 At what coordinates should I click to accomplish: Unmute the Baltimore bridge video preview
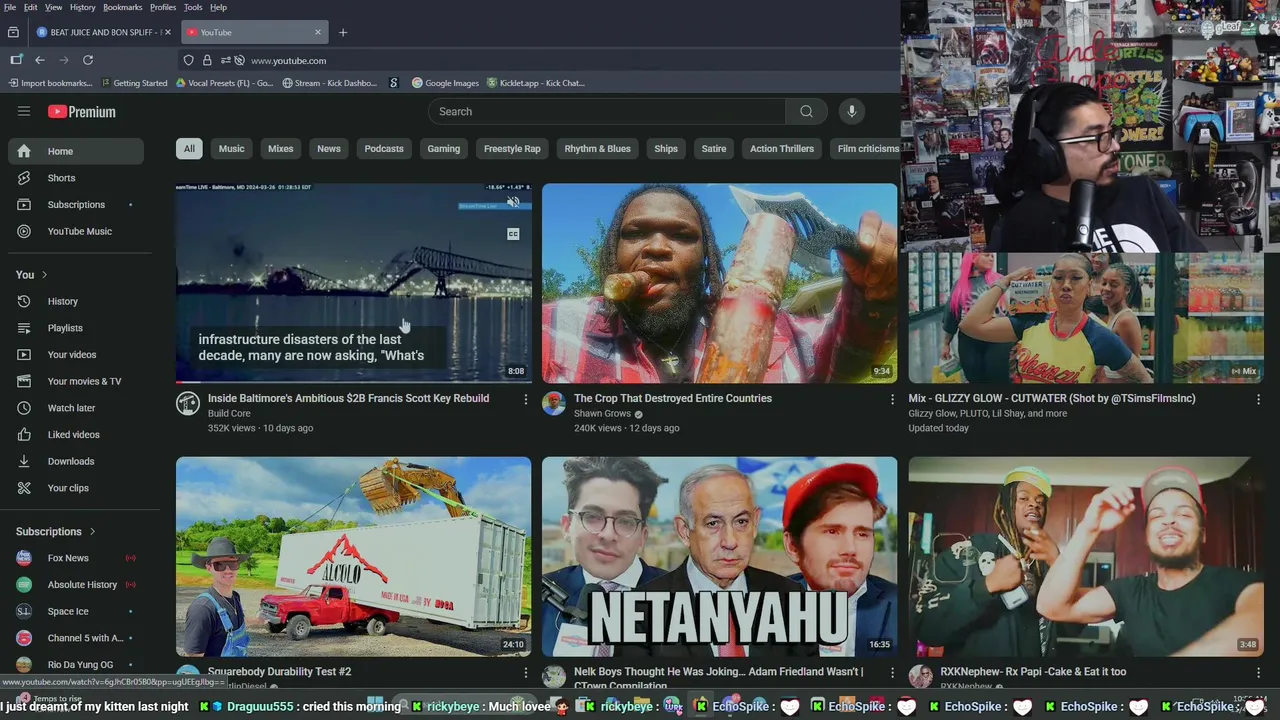(x=513, y=202)
